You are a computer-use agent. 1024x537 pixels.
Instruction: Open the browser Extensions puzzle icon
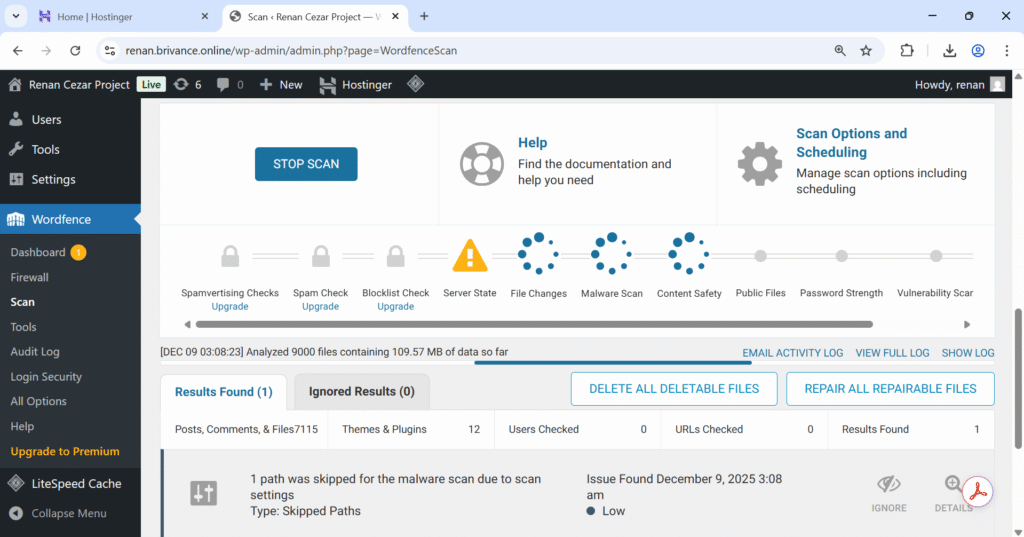tap(907, 51)
